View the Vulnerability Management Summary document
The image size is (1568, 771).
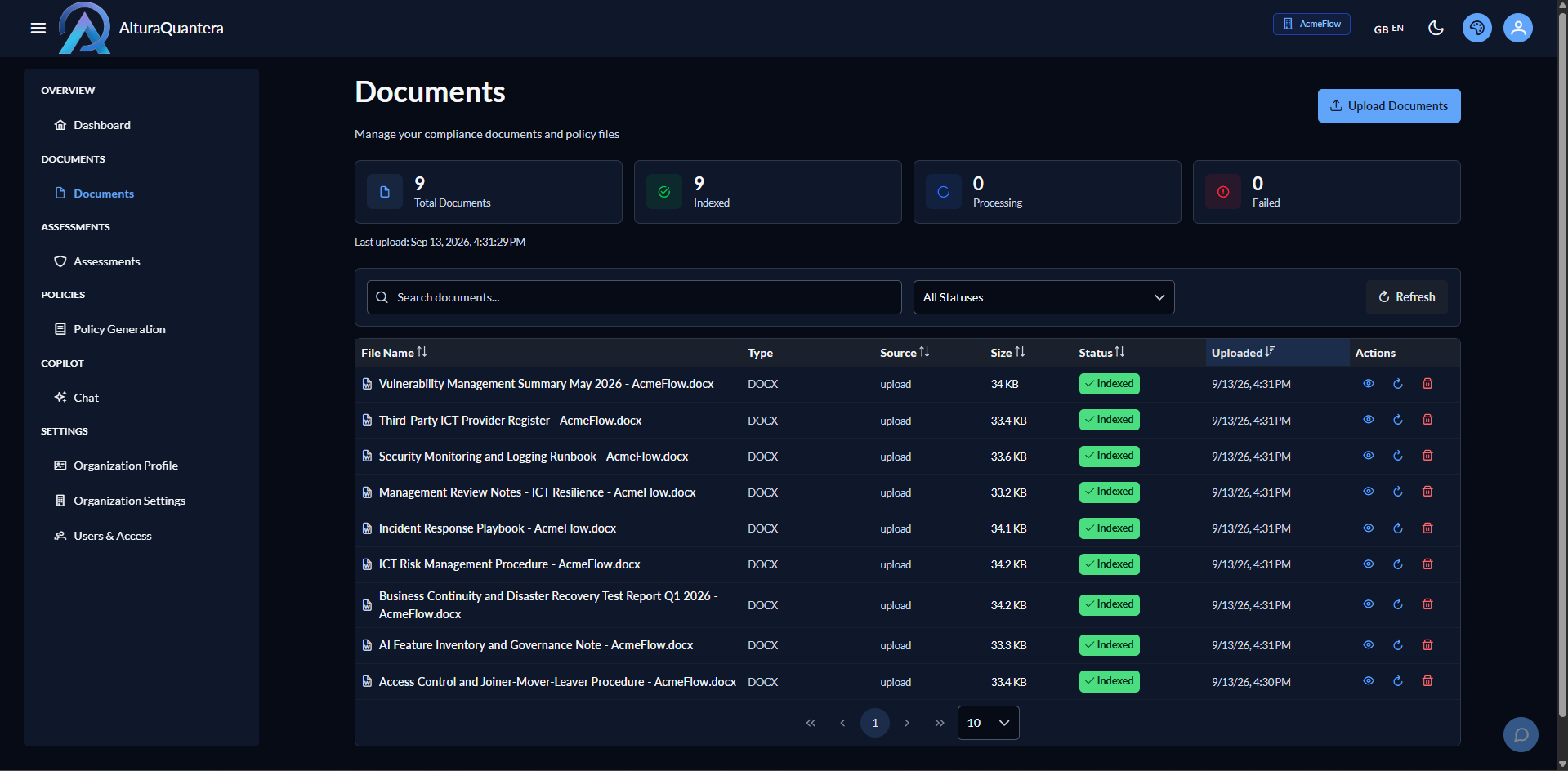(1368, 384)
